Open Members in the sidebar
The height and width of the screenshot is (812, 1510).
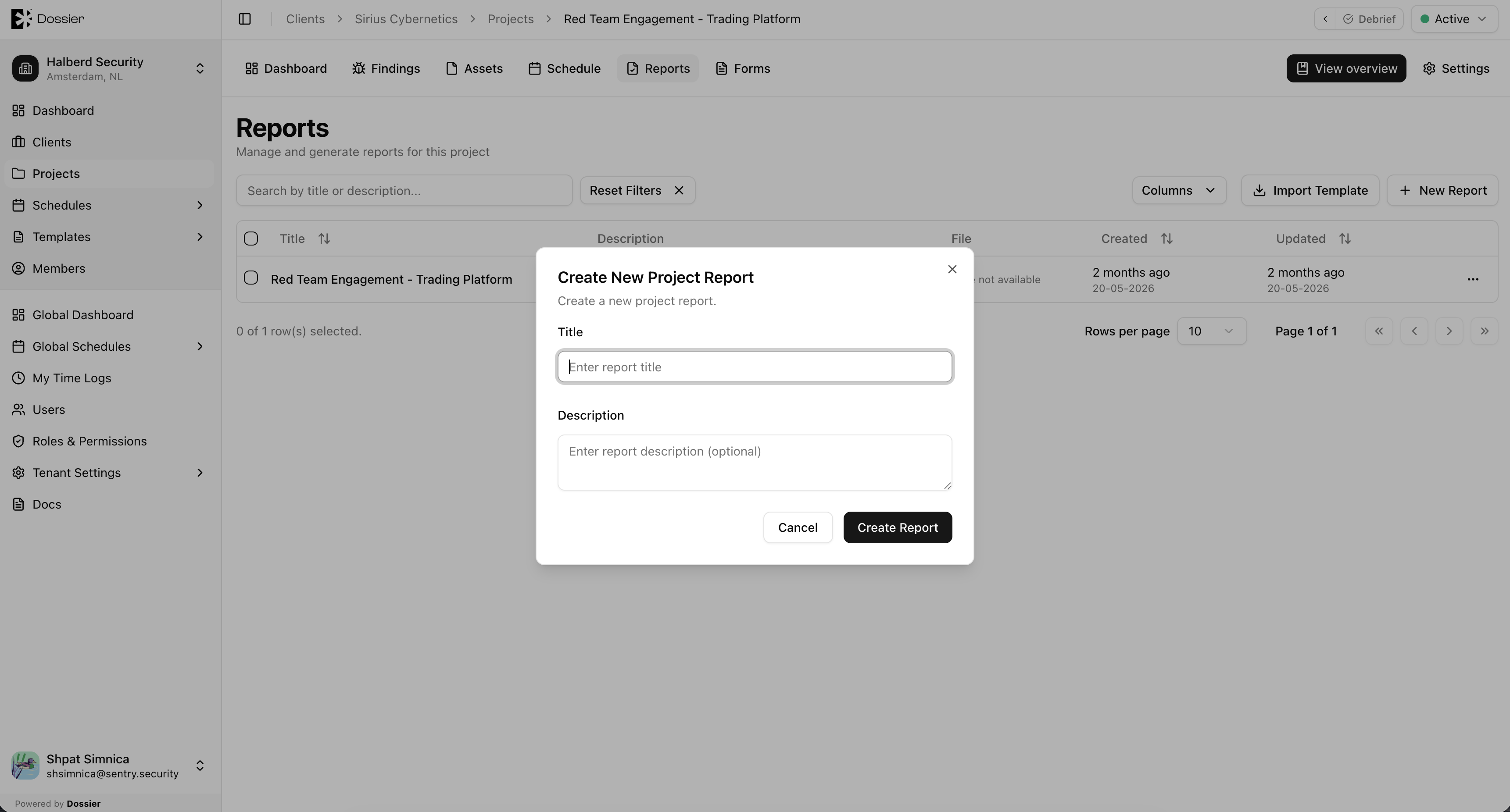109,268
